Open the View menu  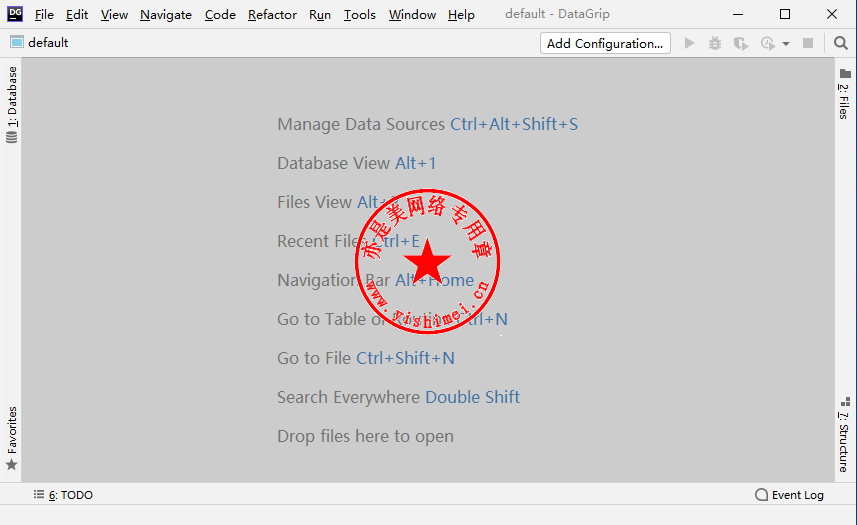click(x=114, y=15)
